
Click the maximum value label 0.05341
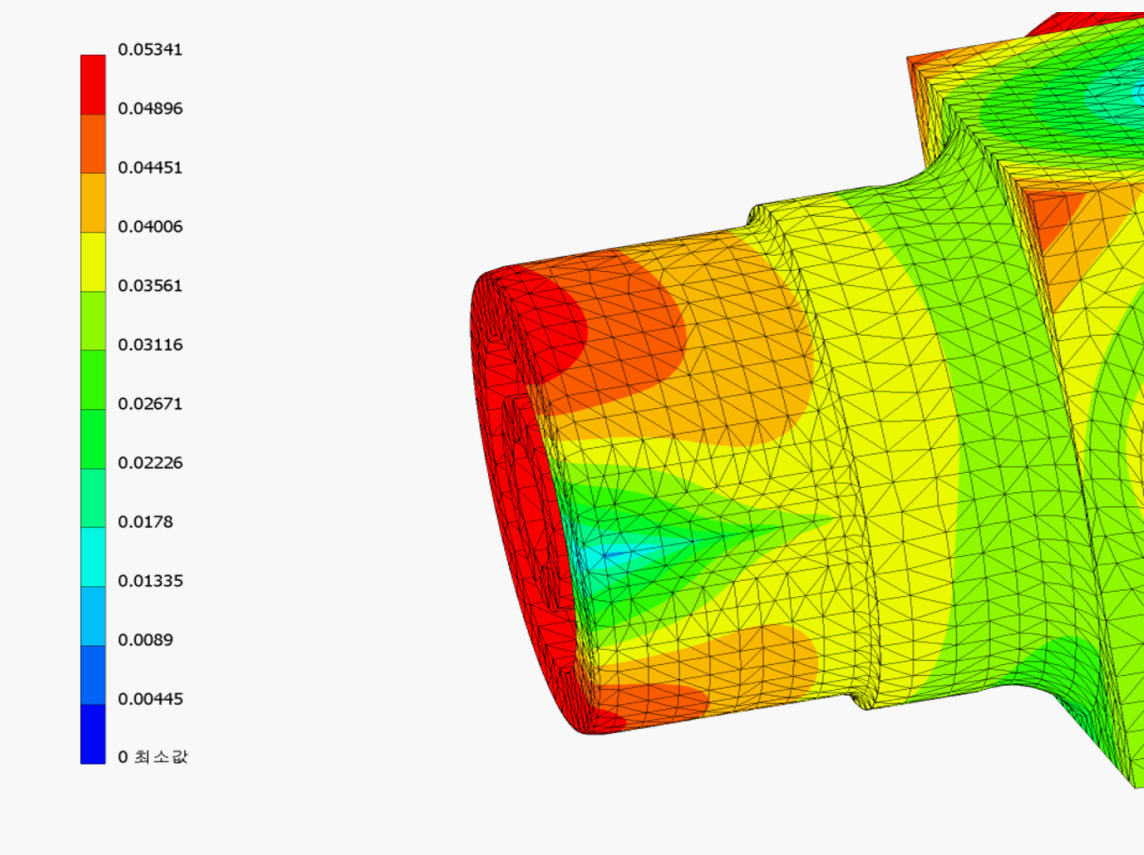[x=150, y=49]
